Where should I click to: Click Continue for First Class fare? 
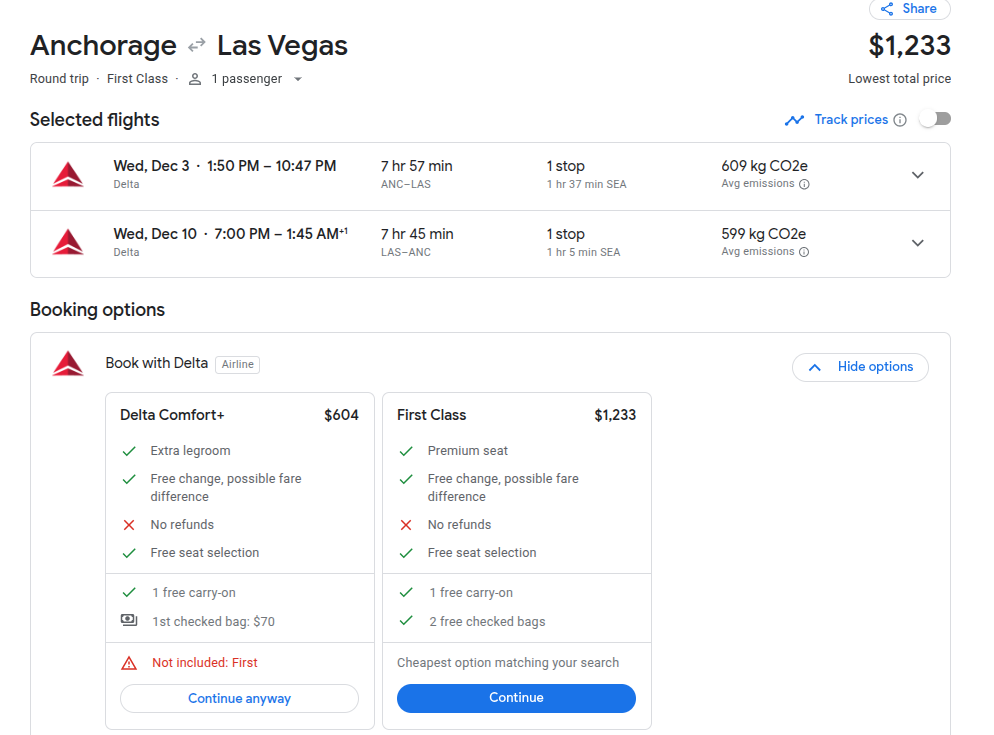tap(516, 698)
